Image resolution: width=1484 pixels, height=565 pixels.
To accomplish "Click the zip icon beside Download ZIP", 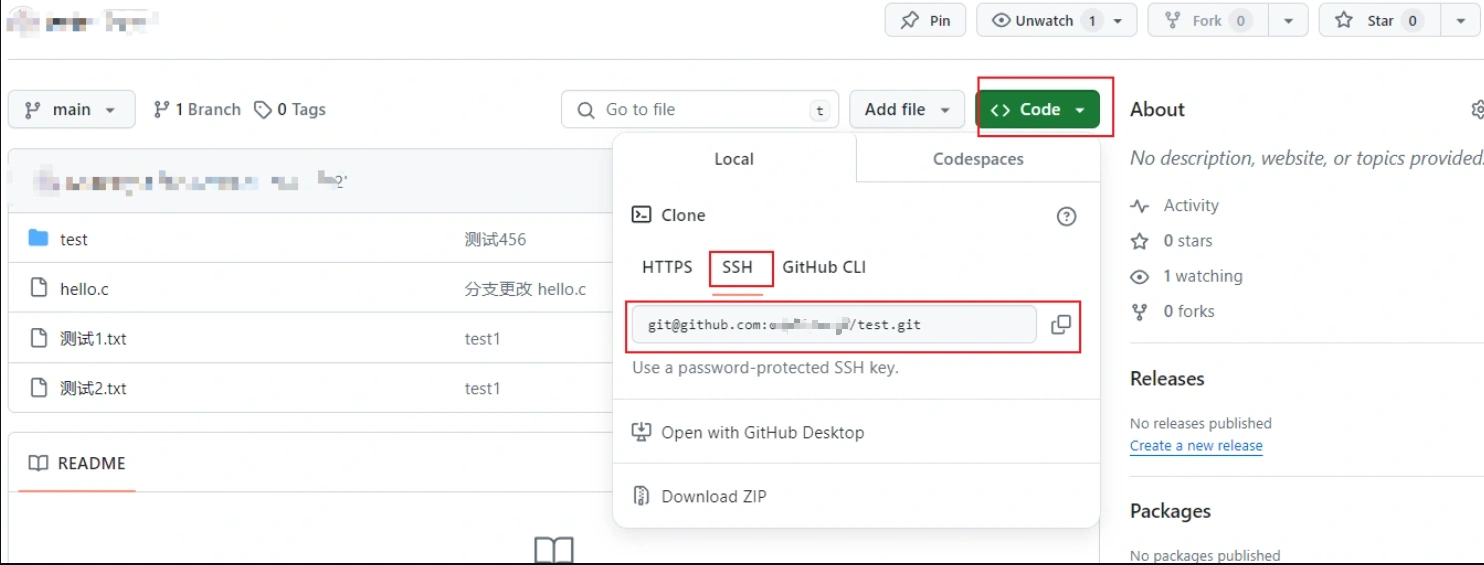I will [641, 496].
